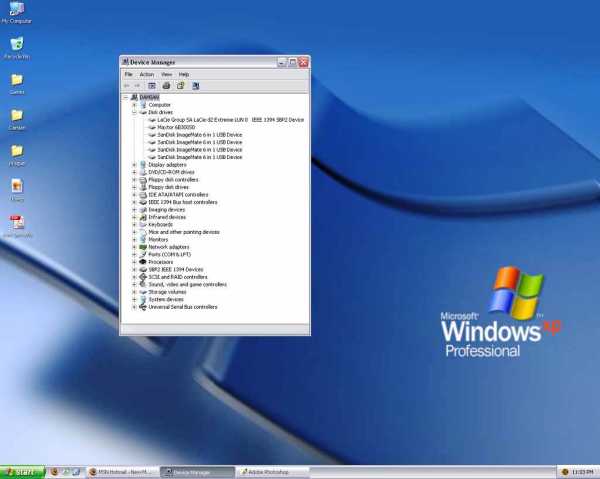This screenshot has height=479, width=600.
Task: Expand Floppy disk drives
Action: point(134,187)
